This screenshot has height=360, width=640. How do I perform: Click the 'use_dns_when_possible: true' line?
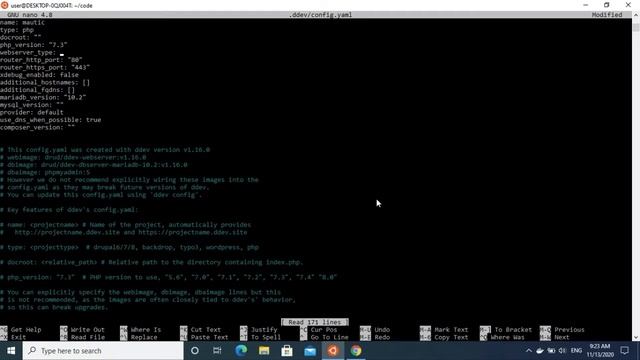click(51, 120)
